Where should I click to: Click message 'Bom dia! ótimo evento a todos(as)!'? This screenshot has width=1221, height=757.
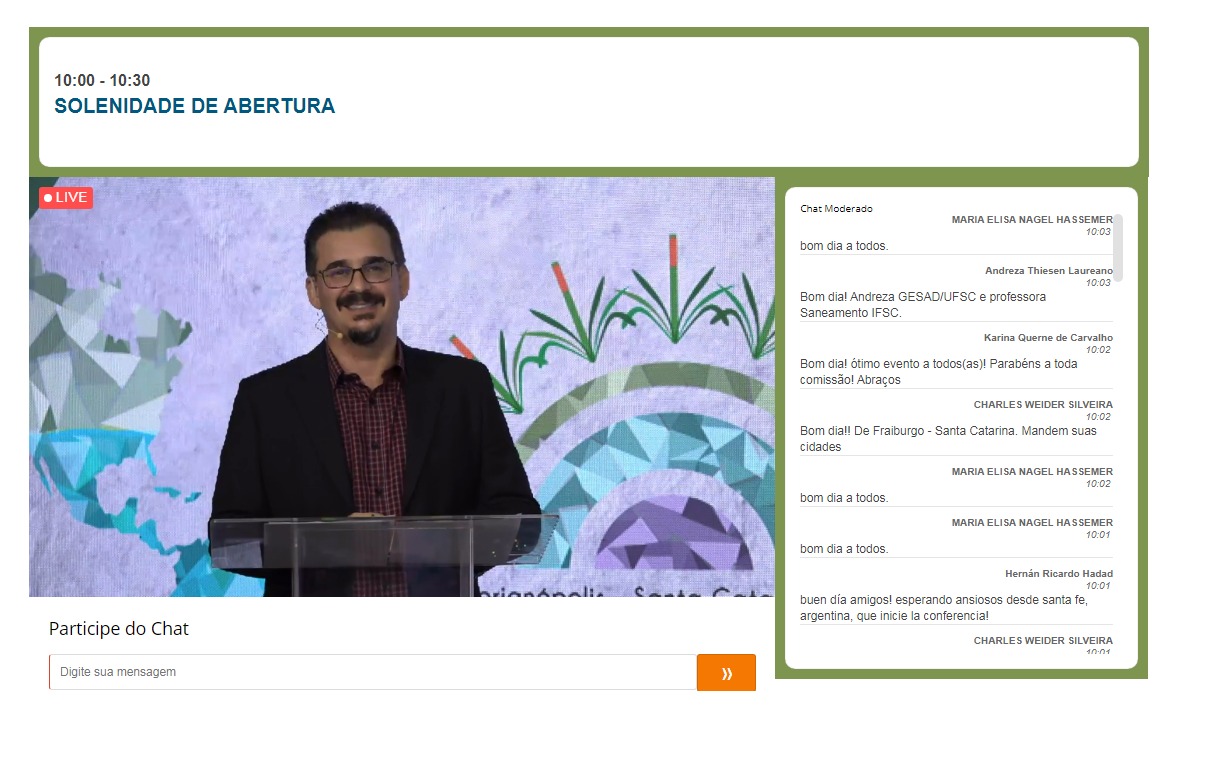[x=939, y=372]
